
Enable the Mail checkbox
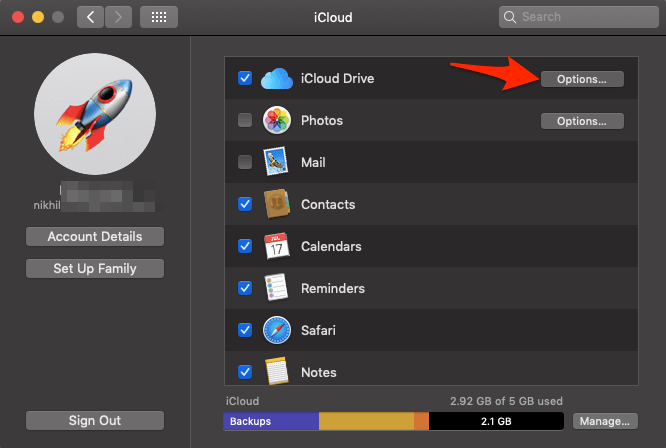pyautogui.click(x=245, y=162)
